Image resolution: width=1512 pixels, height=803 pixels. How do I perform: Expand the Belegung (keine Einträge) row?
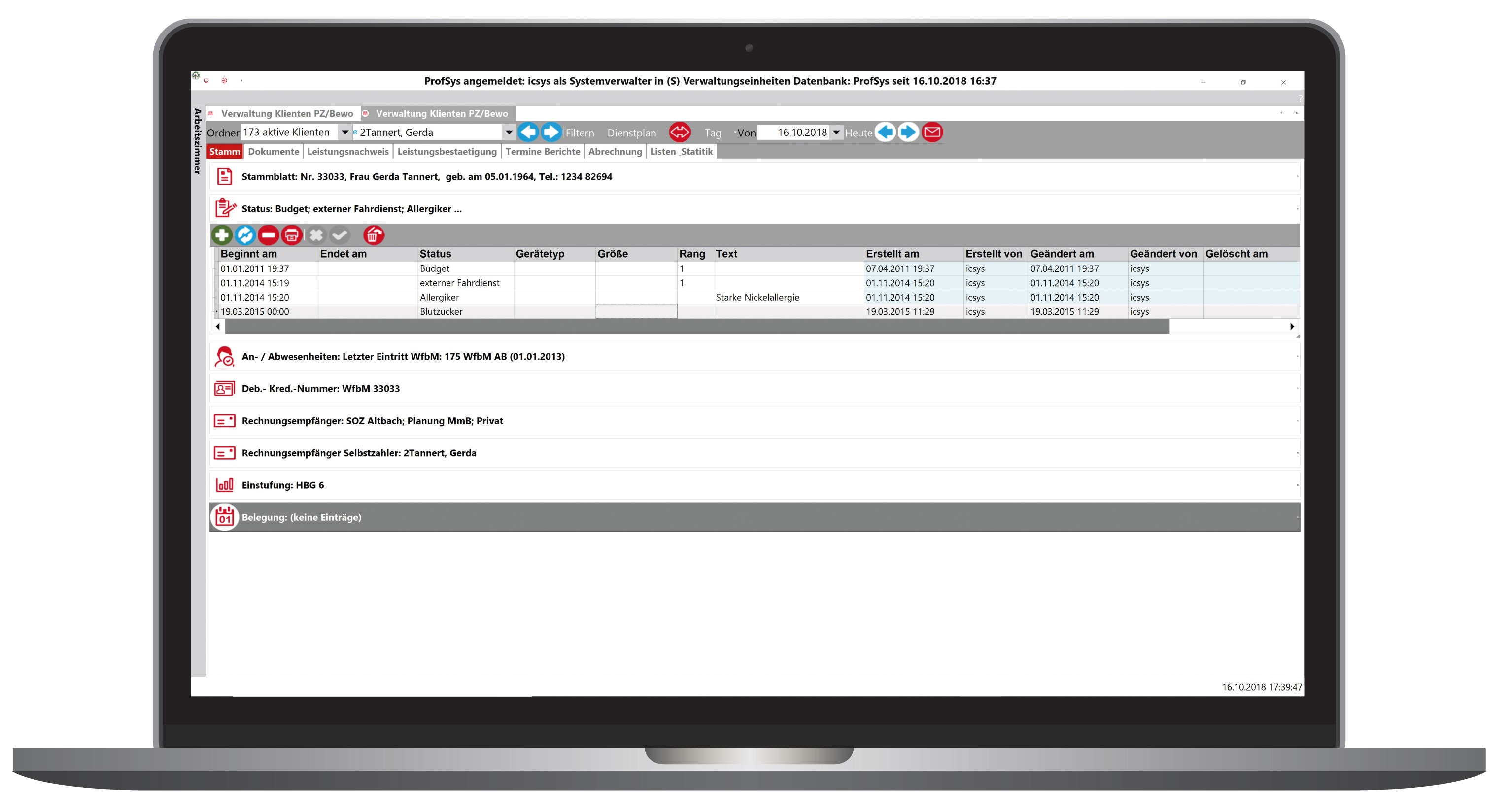(755, 517)
